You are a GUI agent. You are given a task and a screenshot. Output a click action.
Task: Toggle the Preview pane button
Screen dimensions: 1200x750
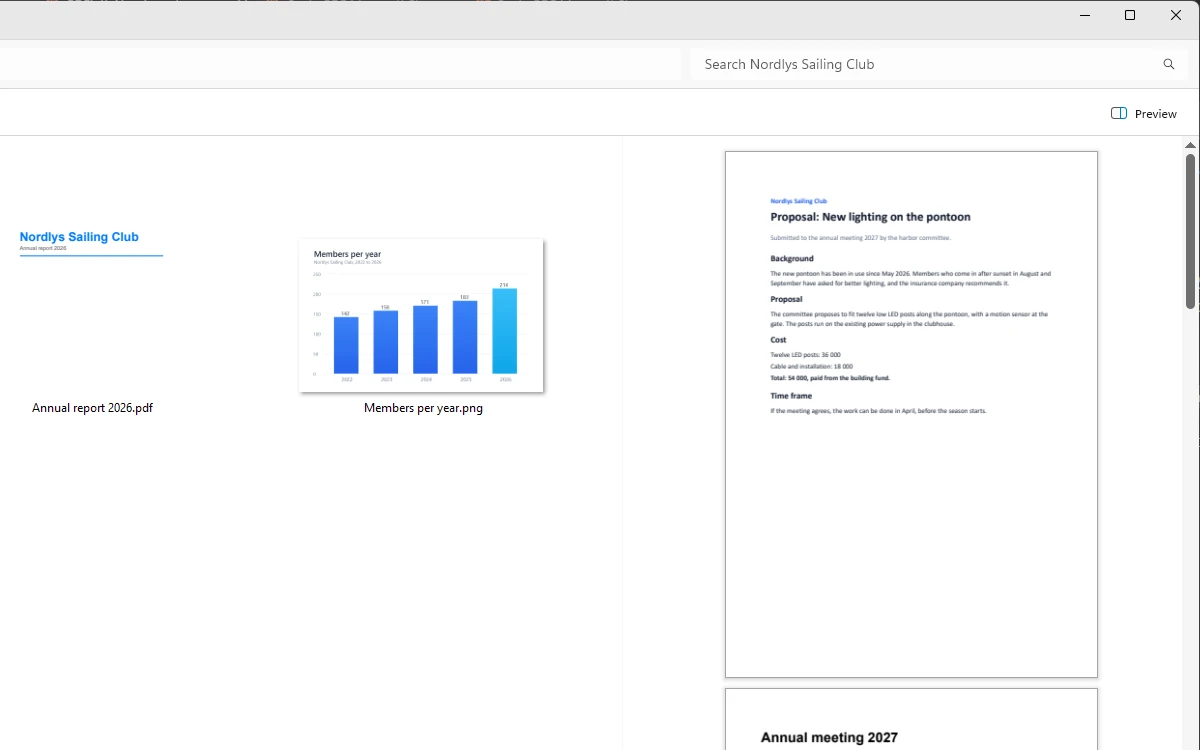[1144, 114]
